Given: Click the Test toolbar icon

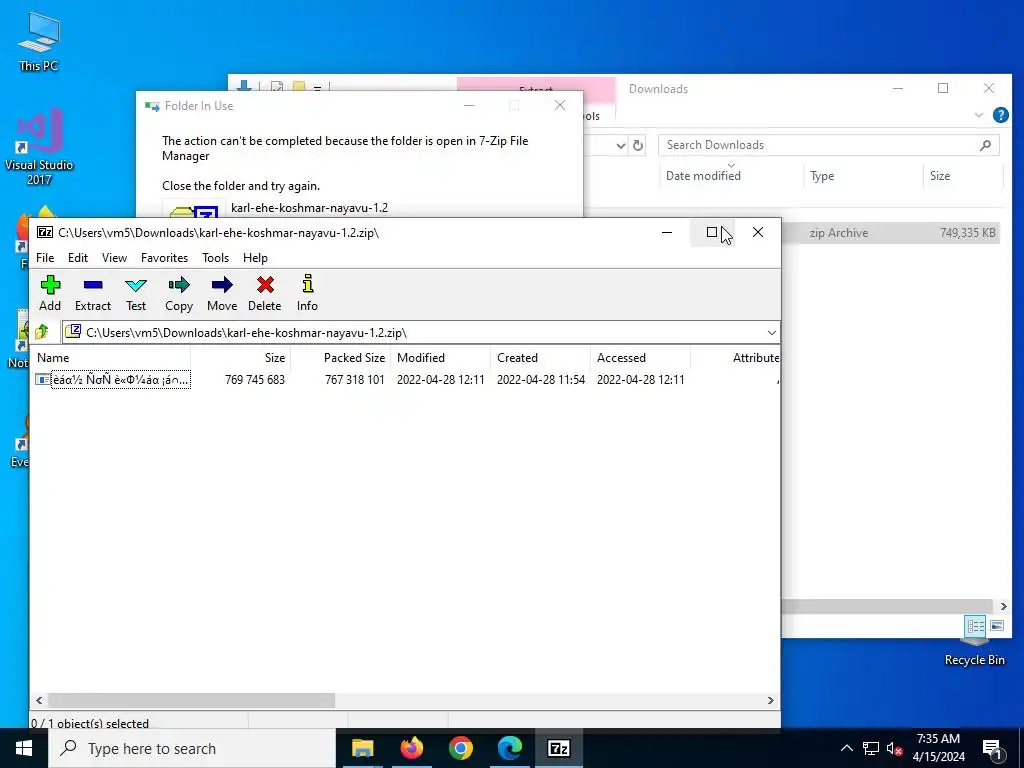Looking at the screenshot, I should (136, 293).
